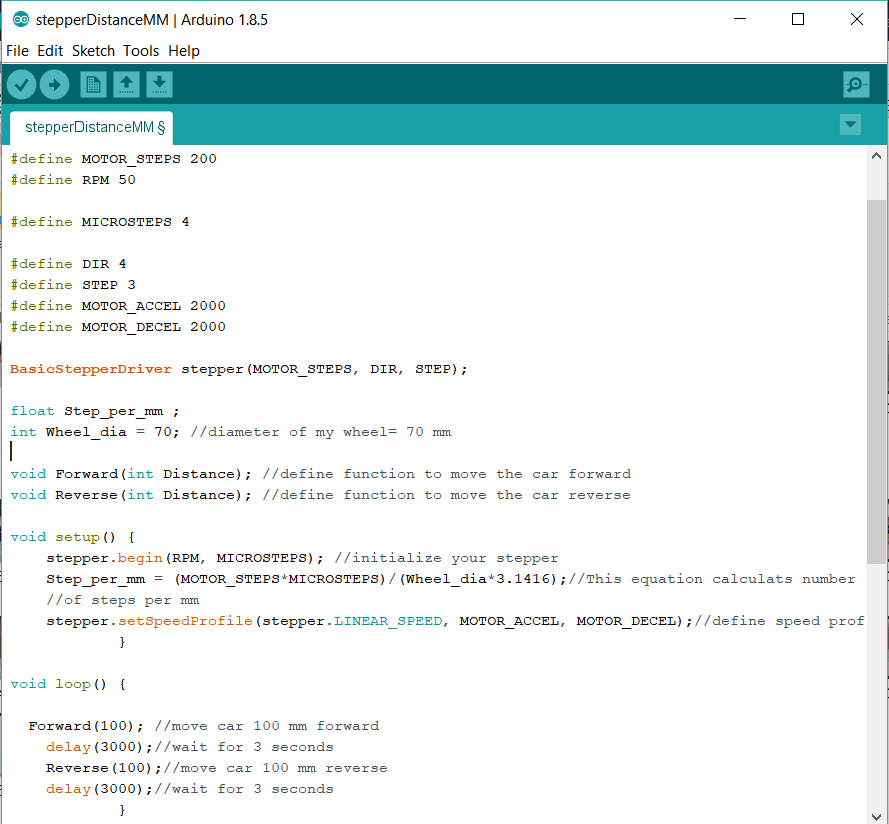This screenshot has height=824, width=889.
Task: Open the Help menu
Action: click(x=184, y=51)
